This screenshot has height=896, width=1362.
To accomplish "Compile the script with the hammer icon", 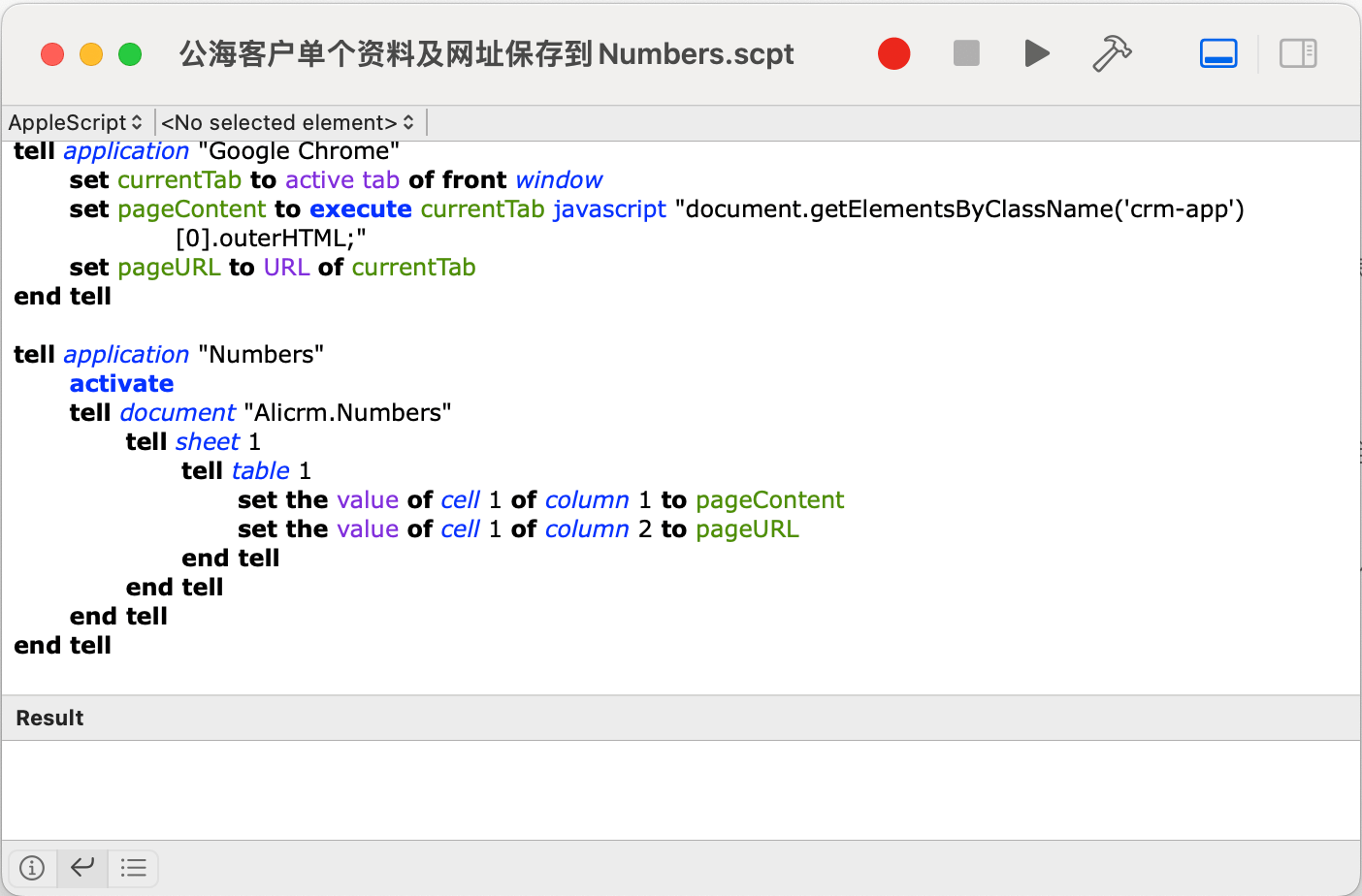I will [x=1112, y=53].
